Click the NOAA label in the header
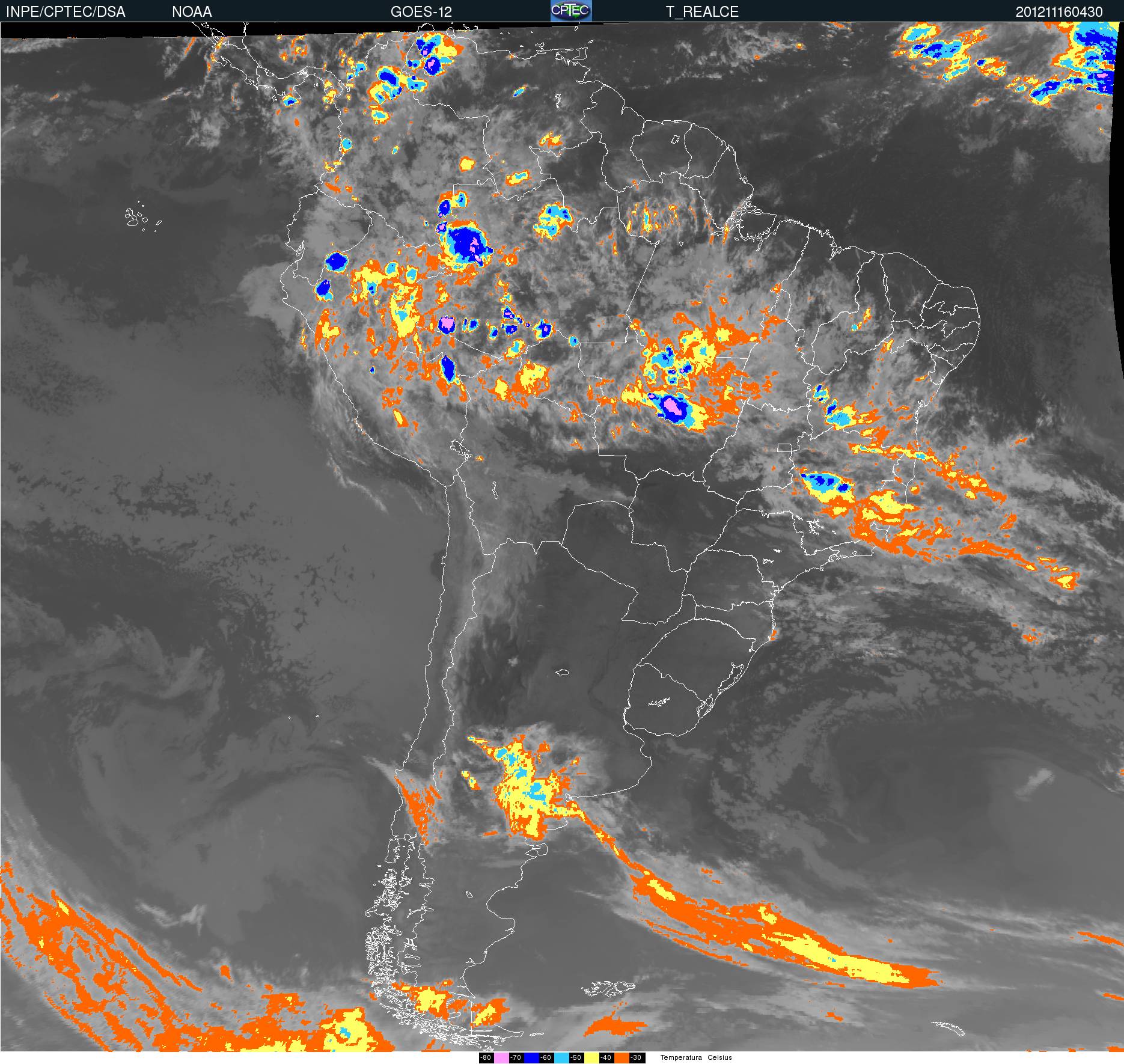 (192, 12)
